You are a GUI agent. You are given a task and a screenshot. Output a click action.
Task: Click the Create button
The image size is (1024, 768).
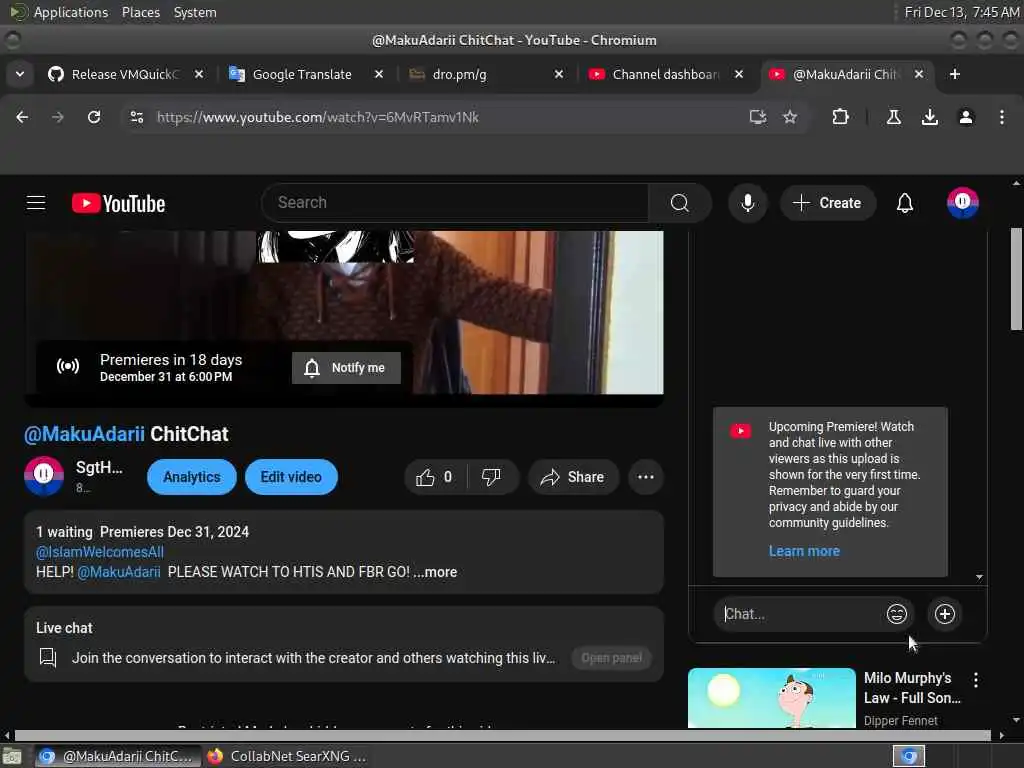827,203
